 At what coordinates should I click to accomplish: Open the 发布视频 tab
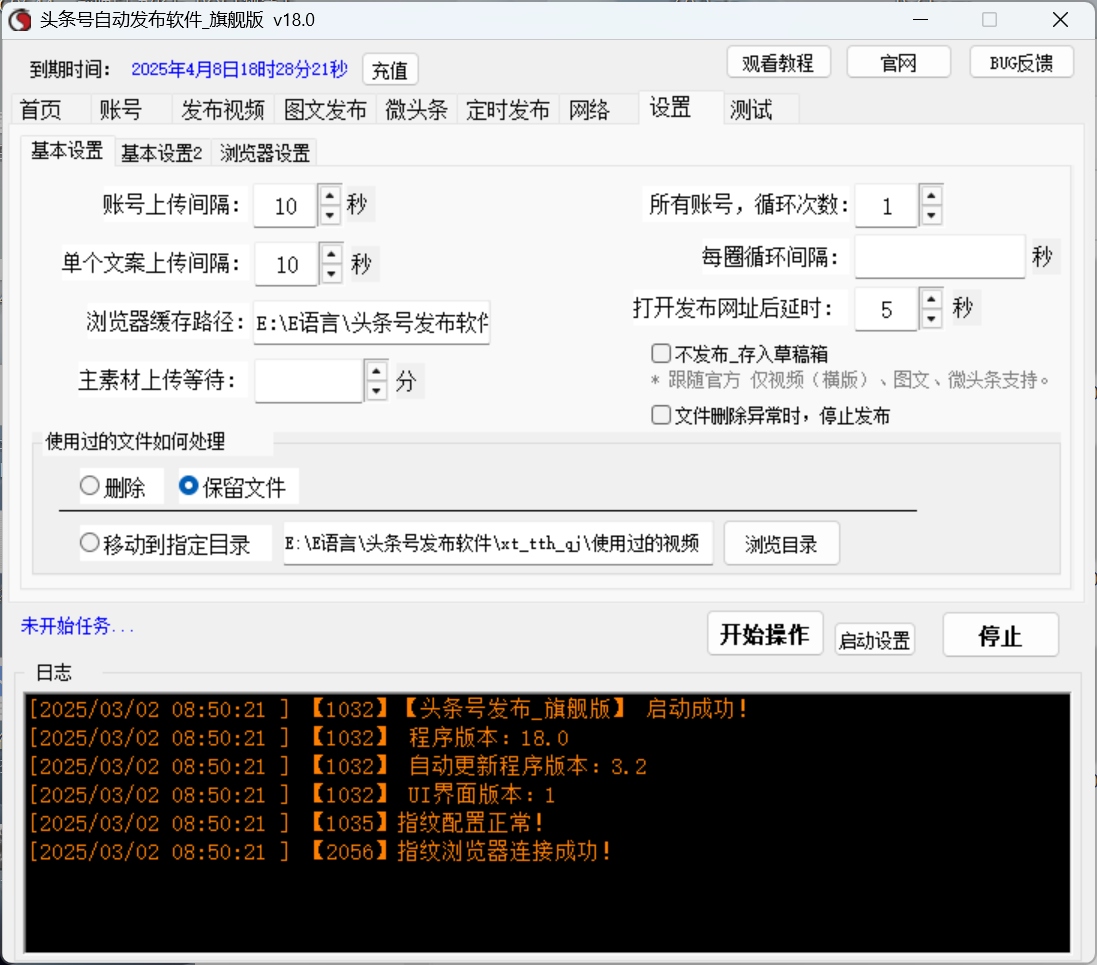point(222,110)
